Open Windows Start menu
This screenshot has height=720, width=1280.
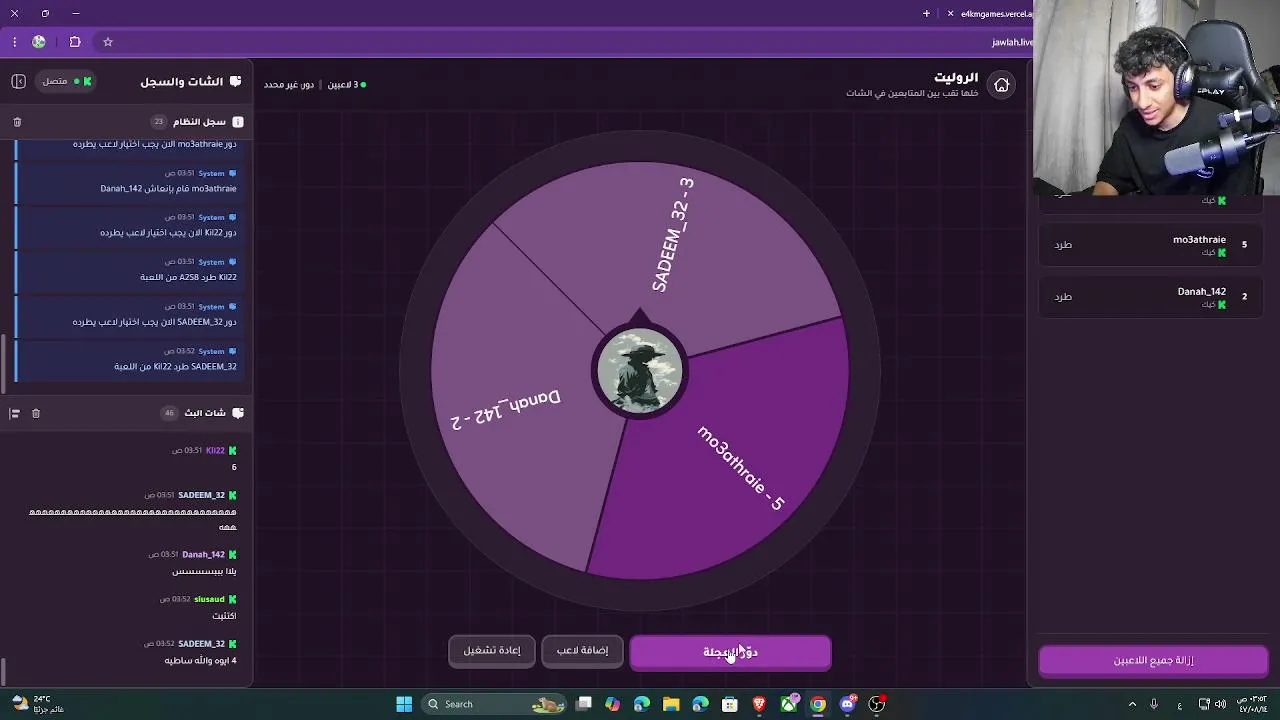404,704
